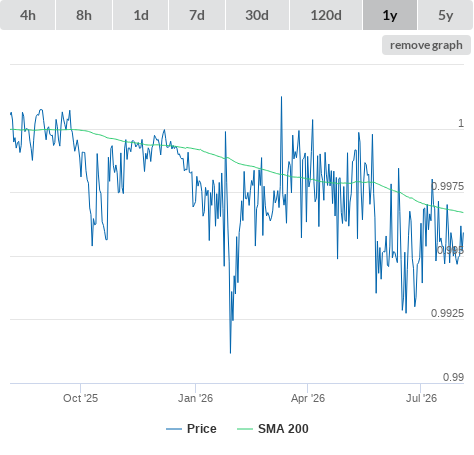Switch chart to 30d range
Viewport: 474px width, 455px height.
[x=257, y=15]
